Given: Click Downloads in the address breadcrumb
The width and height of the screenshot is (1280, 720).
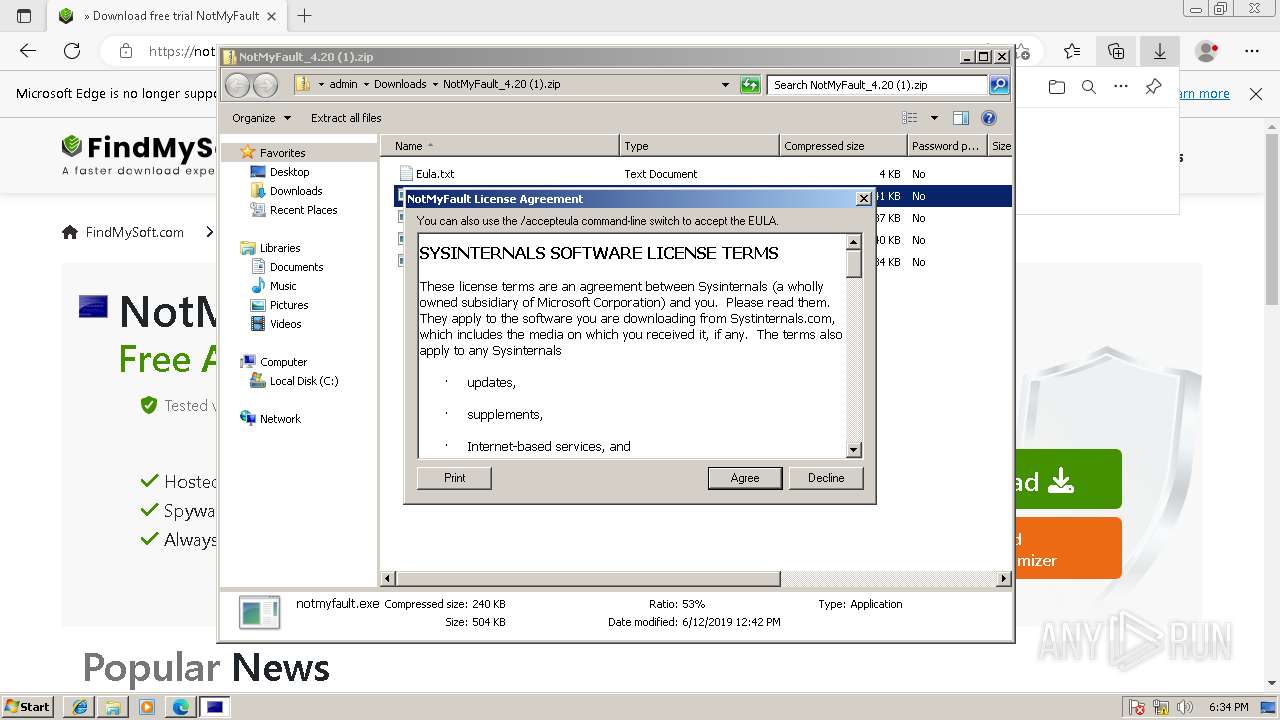Looking at the screenshot, I should point(400,85).
